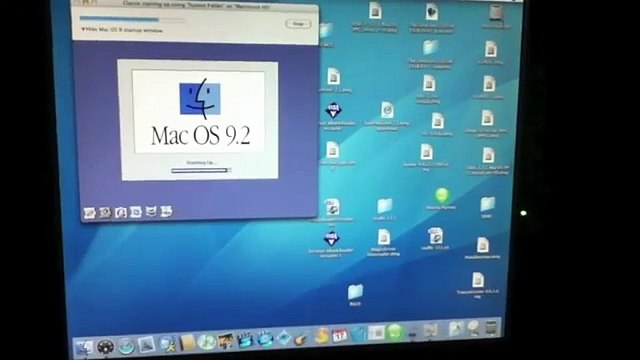This screenshot has height=360, width=640.
Task: Open the Trash in the Dock
Action: 491,328
